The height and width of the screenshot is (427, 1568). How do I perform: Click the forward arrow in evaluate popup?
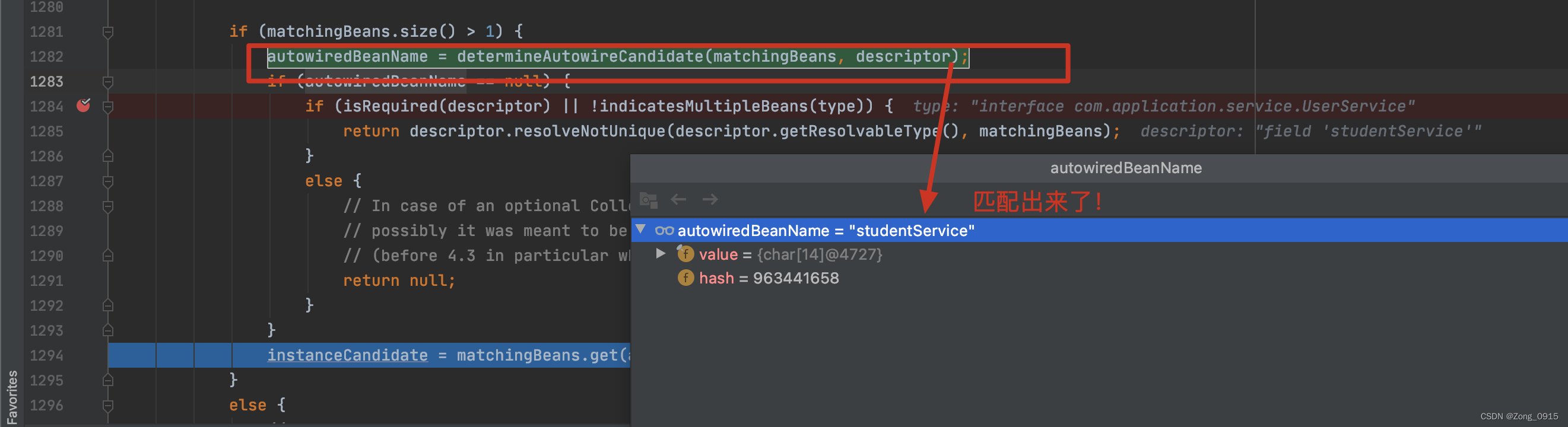710,199
